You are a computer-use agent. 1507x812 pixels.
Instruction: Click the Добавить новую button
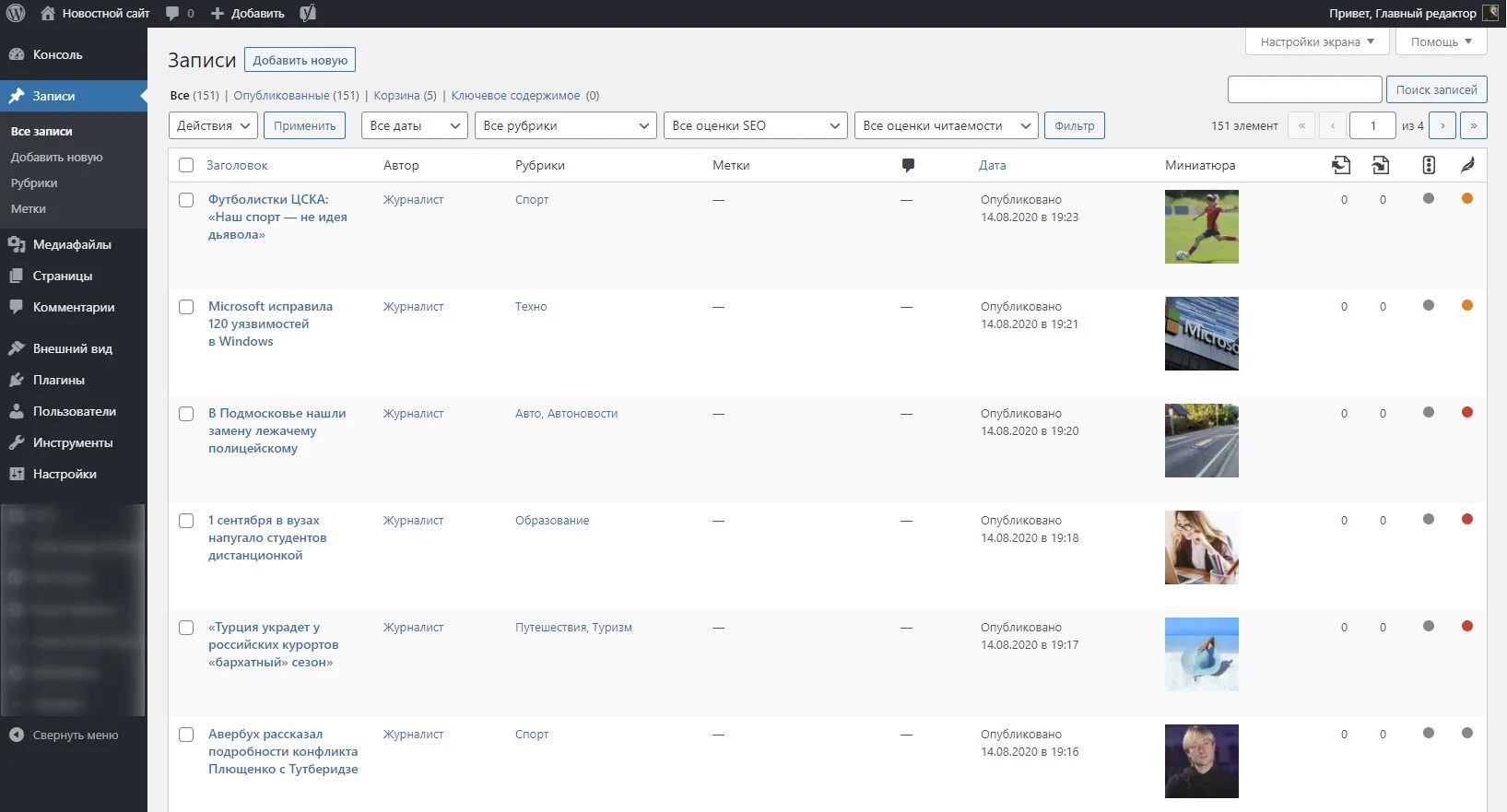coord(300,60)
